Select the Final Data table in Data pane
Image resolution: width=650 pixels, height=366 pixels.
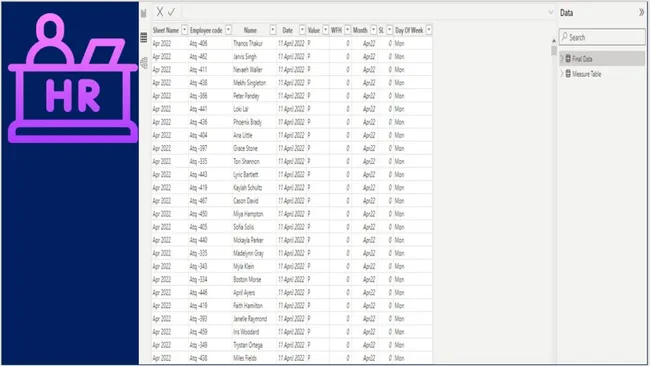click(602, 58)
